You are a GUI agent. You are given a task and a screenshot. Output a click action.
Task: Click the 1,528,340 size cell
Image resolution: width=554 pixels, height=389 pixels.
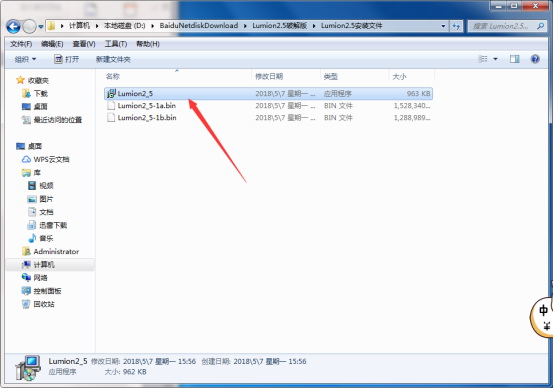coord(412,106)
